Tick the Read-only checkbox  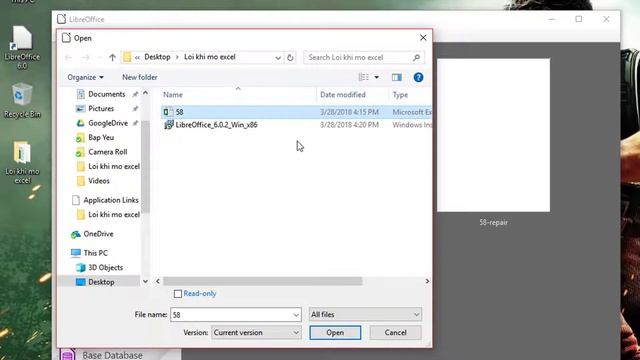pyautogui.click(x=178, y=293)
